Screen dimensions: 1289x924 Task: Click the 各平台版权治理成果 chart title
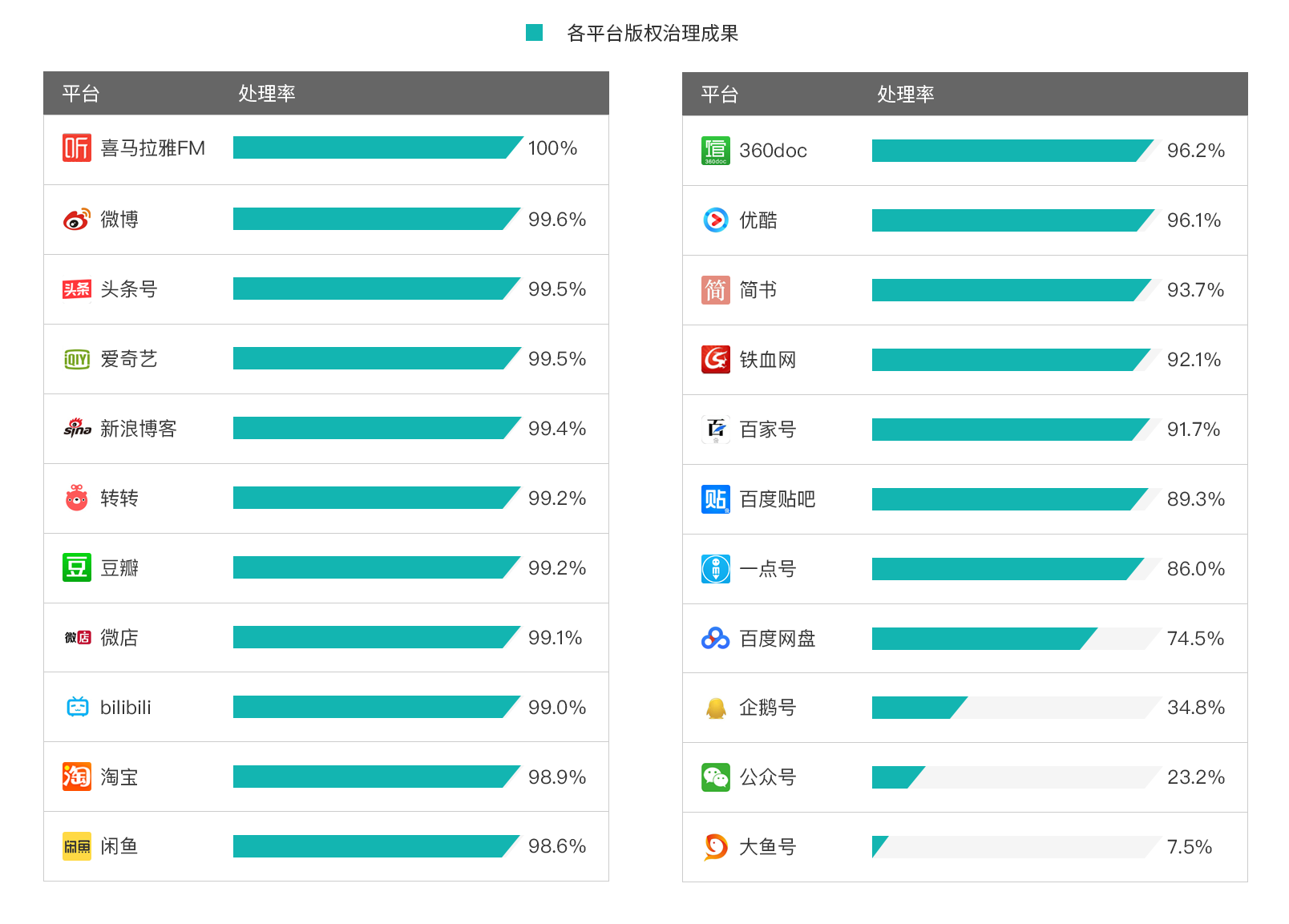(653, 34)
